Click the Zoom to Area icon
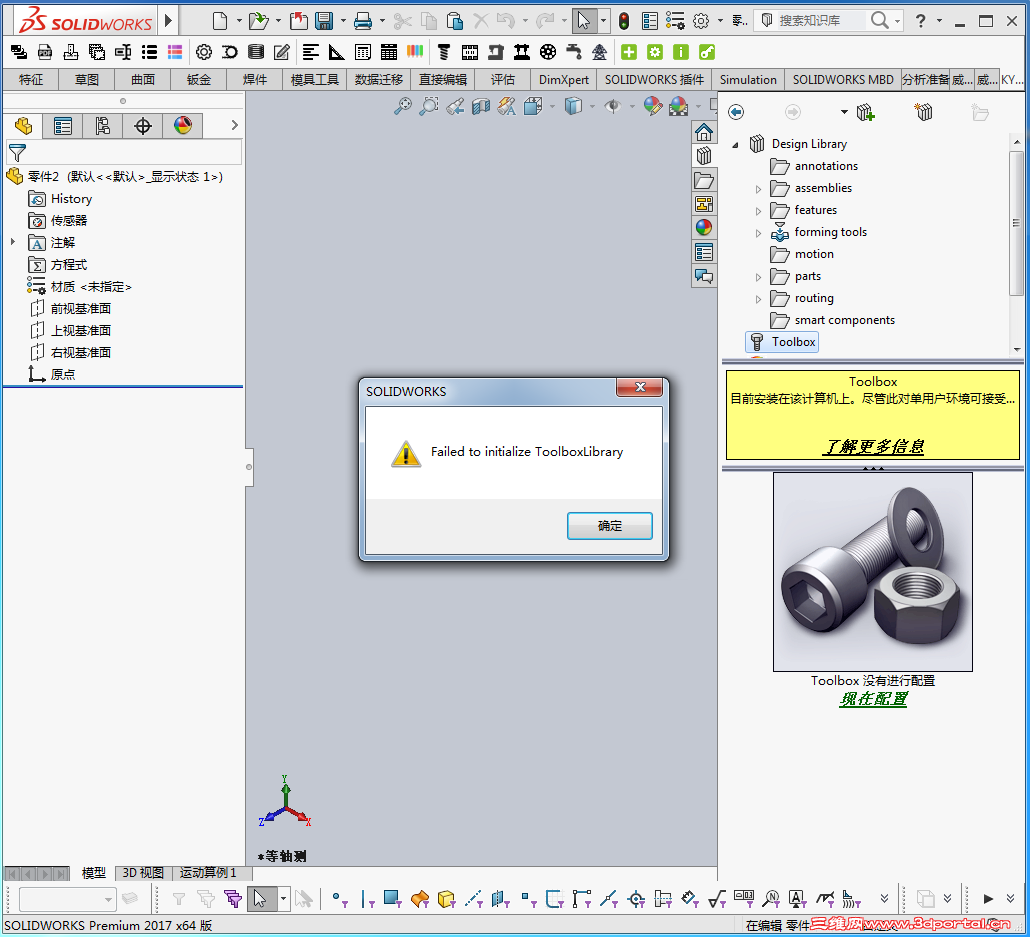This screenshot has height=937, width=1030. (428, 106)
